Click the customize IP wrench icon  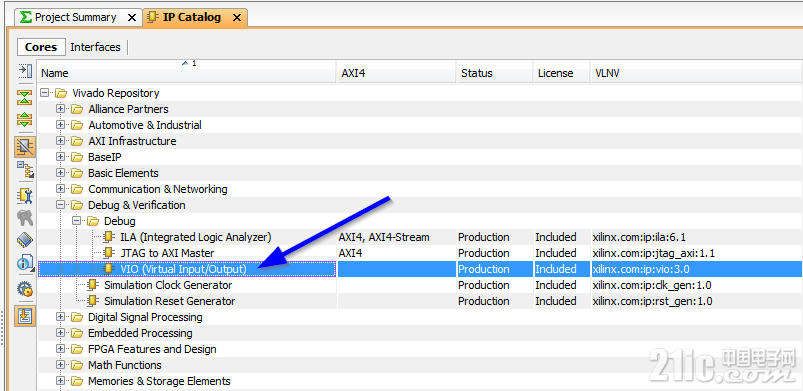(x=25, y=196)
